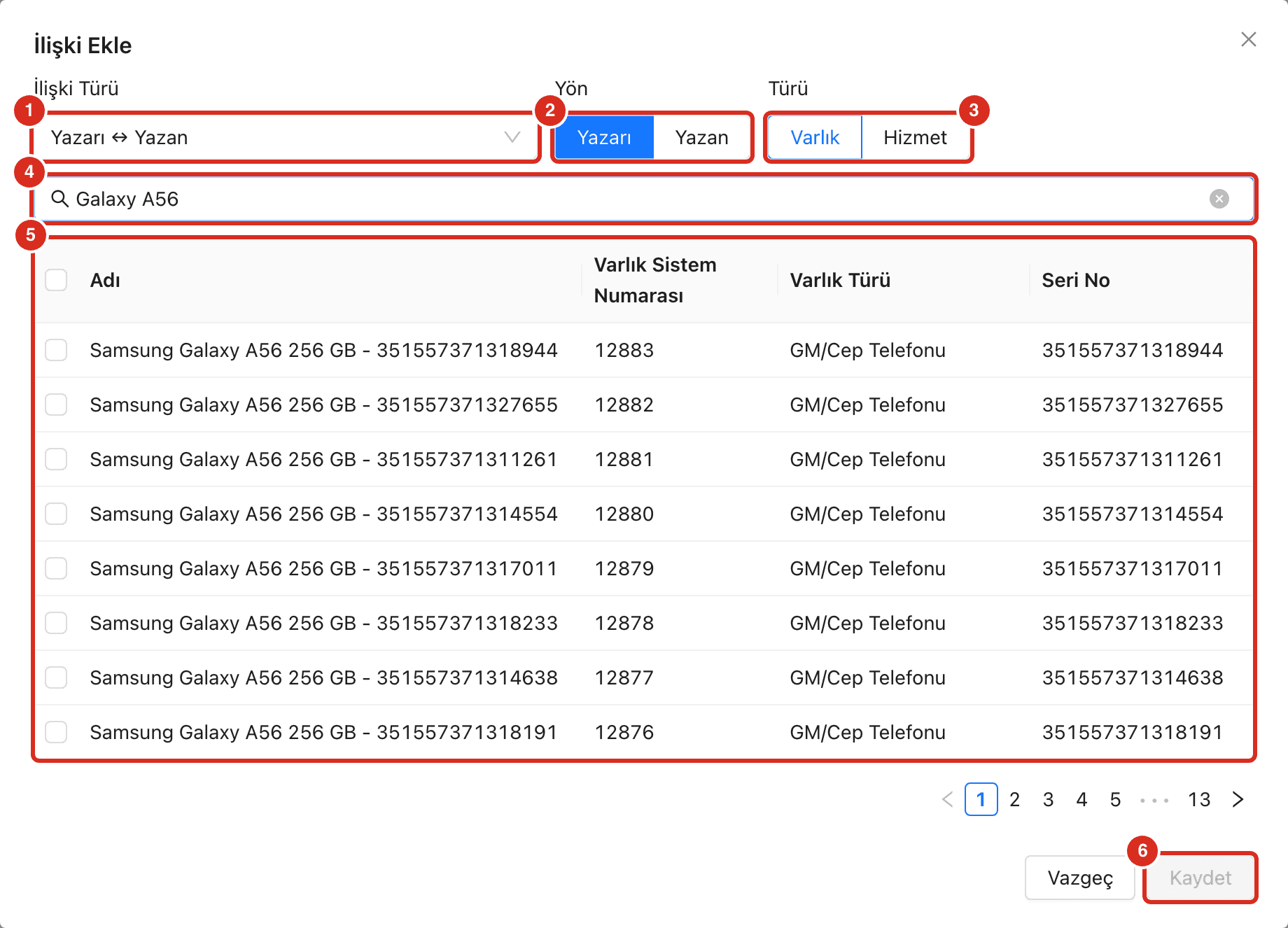The height and width of the screenshot is (928, 1288).
Task: Go to the next results page
Action: click(1238, 799)
